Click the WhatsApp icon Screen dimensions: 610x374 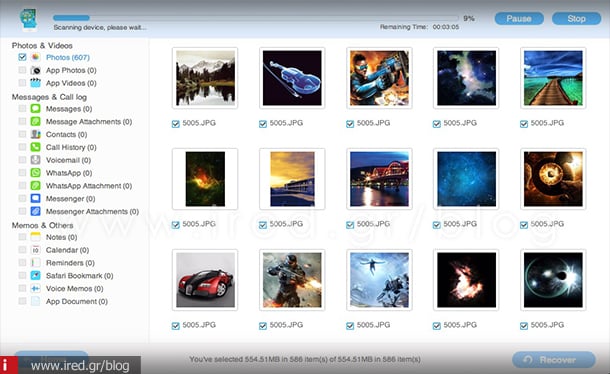tap(35, 173)
